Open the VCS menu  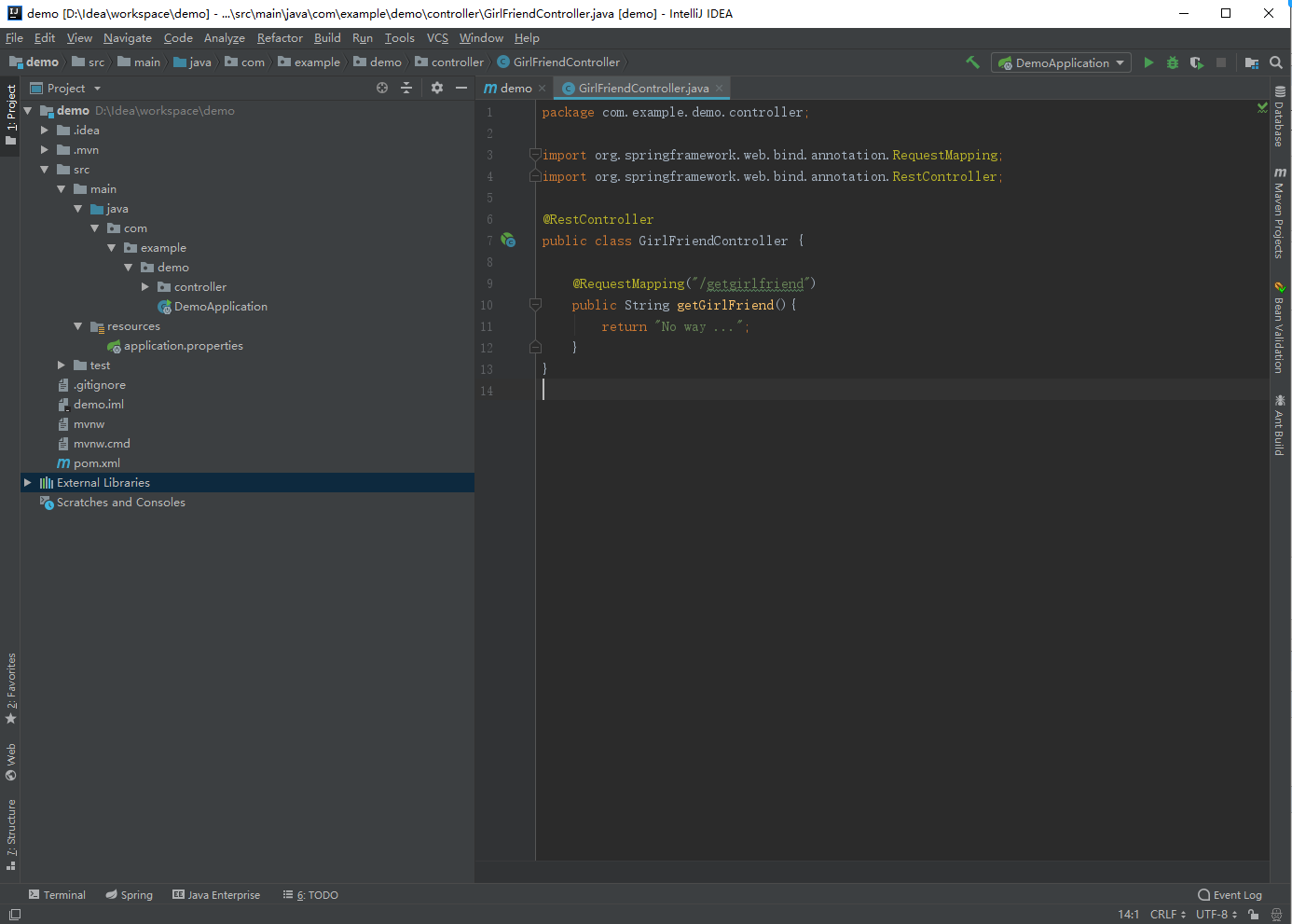[437, 38]
